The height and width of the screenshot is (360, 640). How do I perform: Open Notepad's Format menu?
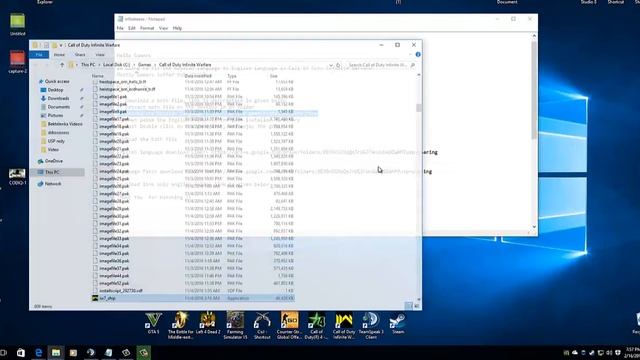[147, 28]
